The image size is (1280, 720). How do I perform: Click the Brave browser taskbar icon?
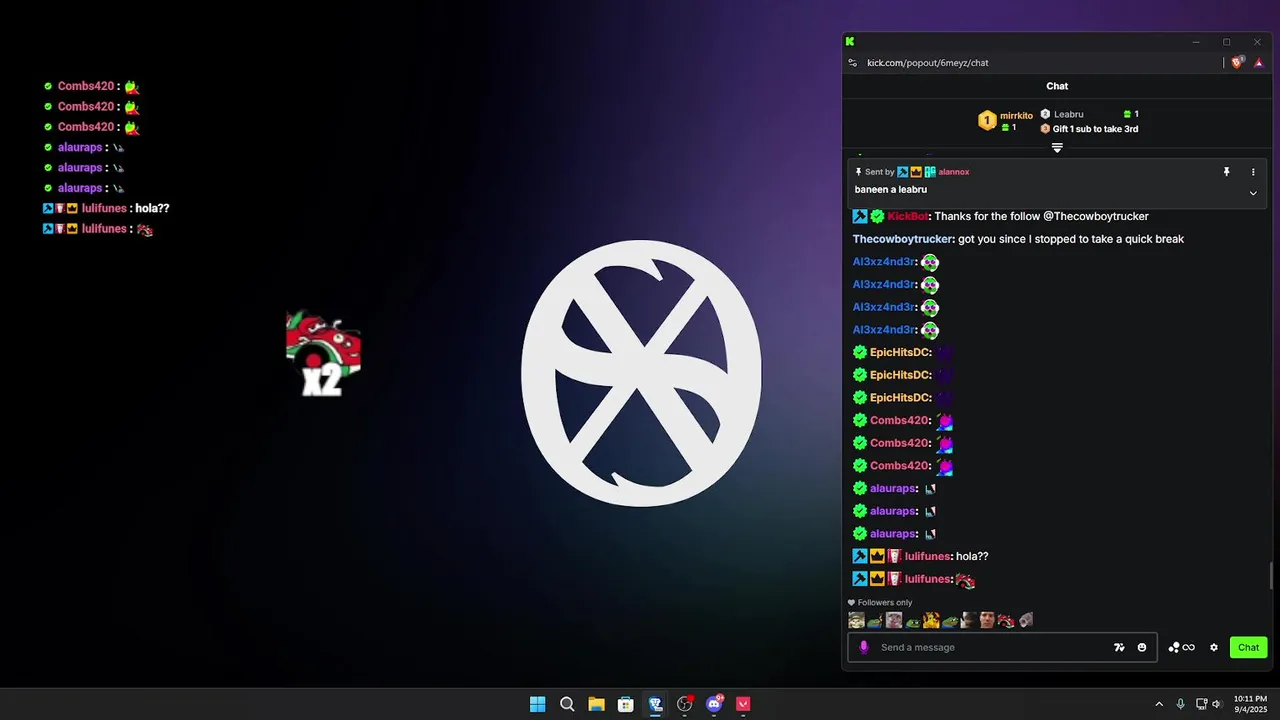click(655, 704)
